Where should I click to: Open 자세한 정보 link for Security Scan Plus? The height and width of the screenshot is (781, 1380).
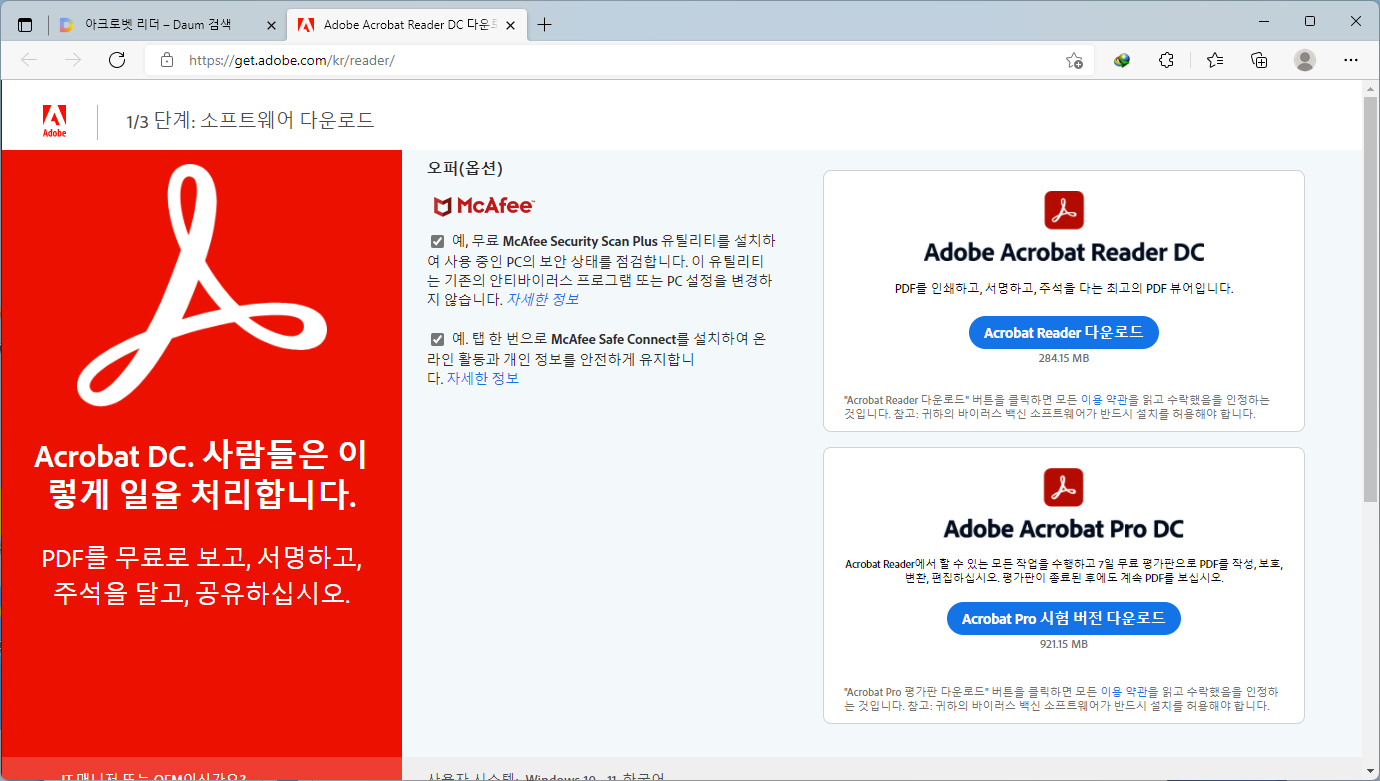coord(542,299)
